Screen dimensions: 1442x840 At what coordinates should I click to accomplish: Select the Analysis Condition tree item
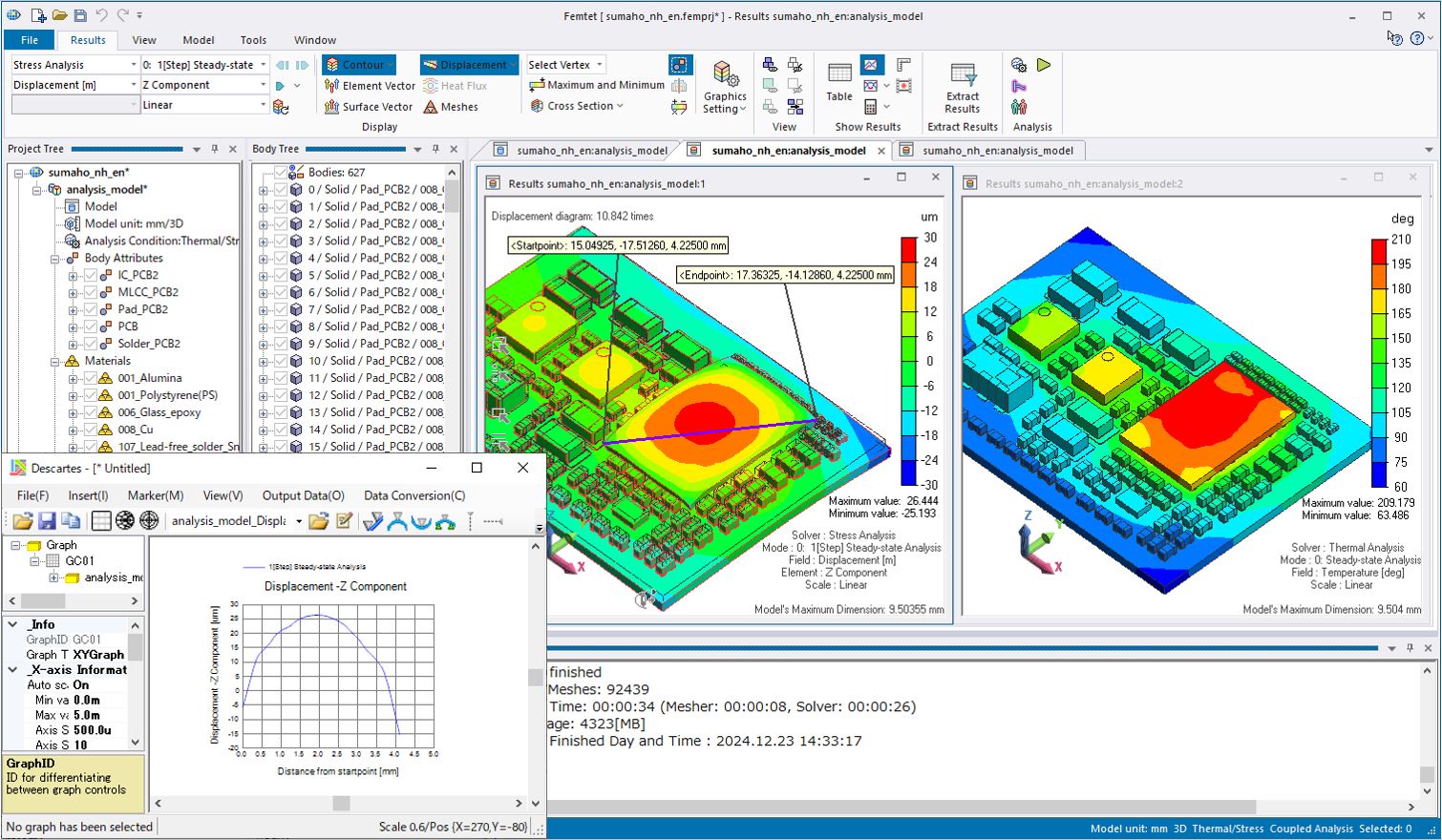coord(160,241)
